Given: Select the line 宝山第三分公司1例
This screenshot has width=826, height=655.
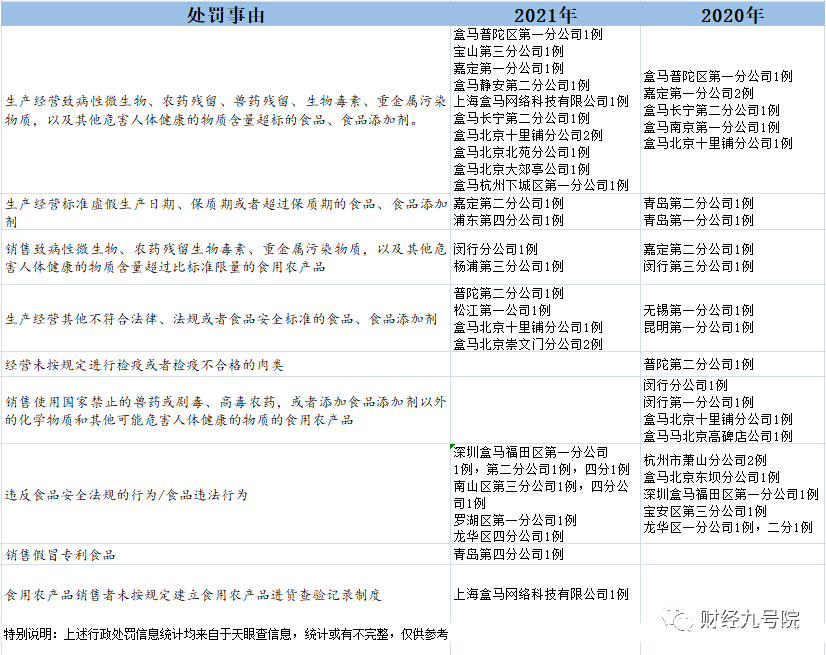Looking at the screenshot, I should pyautogui.click(x=508, y=51).
